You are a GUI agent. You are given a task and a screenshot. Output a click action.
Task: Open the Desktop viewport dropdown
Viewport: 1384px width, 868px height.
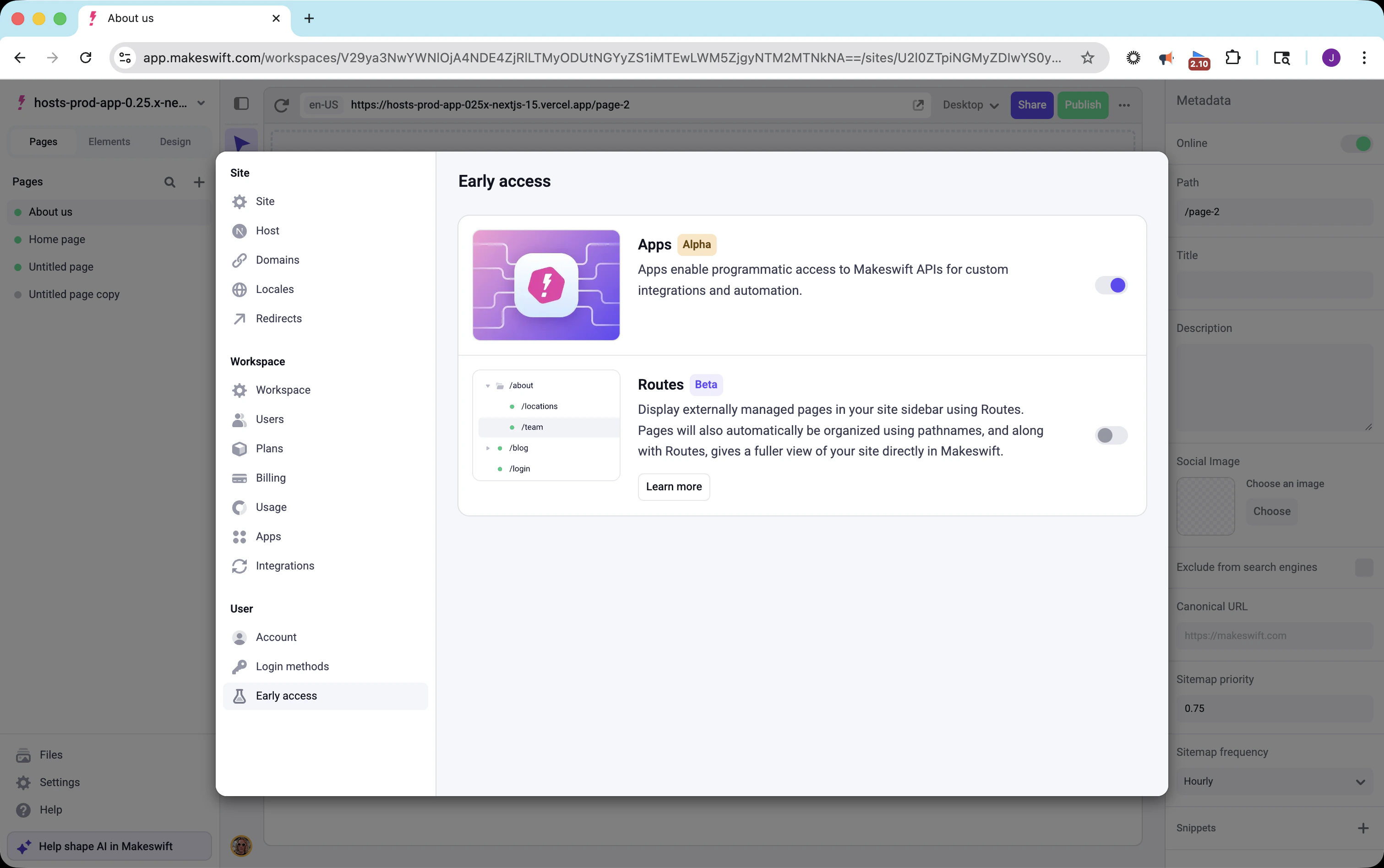pos(970,104)
